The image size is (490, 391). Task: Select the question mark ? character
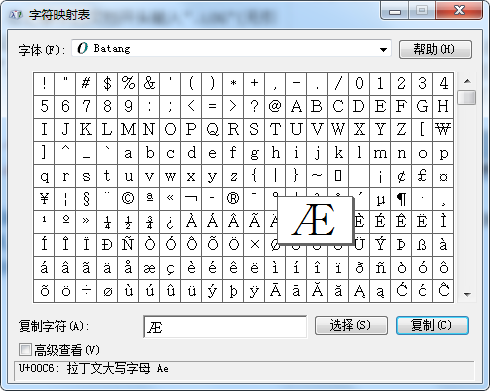tap(254, 107)
